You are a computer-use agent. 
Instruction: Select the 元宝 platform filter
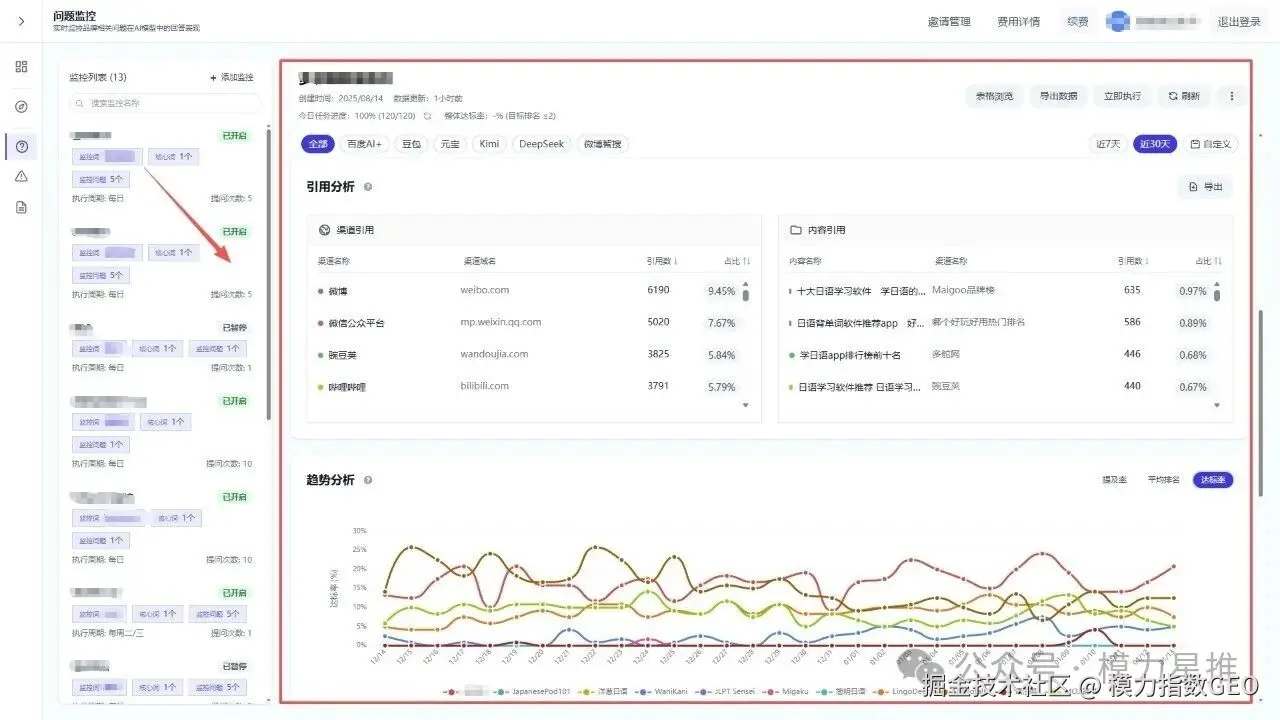point(450,144)
